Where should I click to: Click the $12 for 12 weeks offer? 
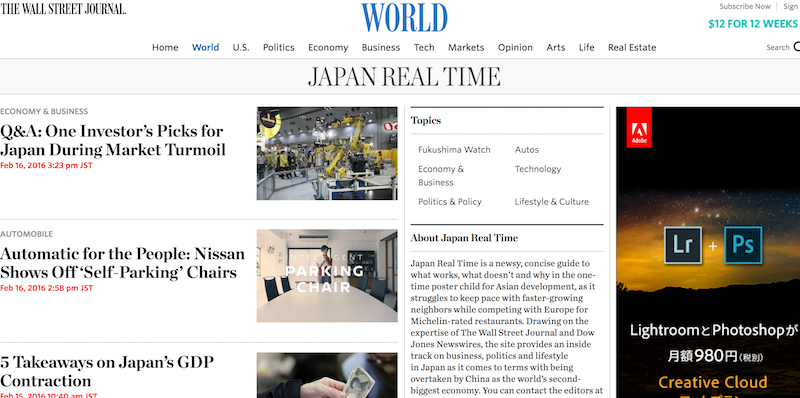[753, 24]
